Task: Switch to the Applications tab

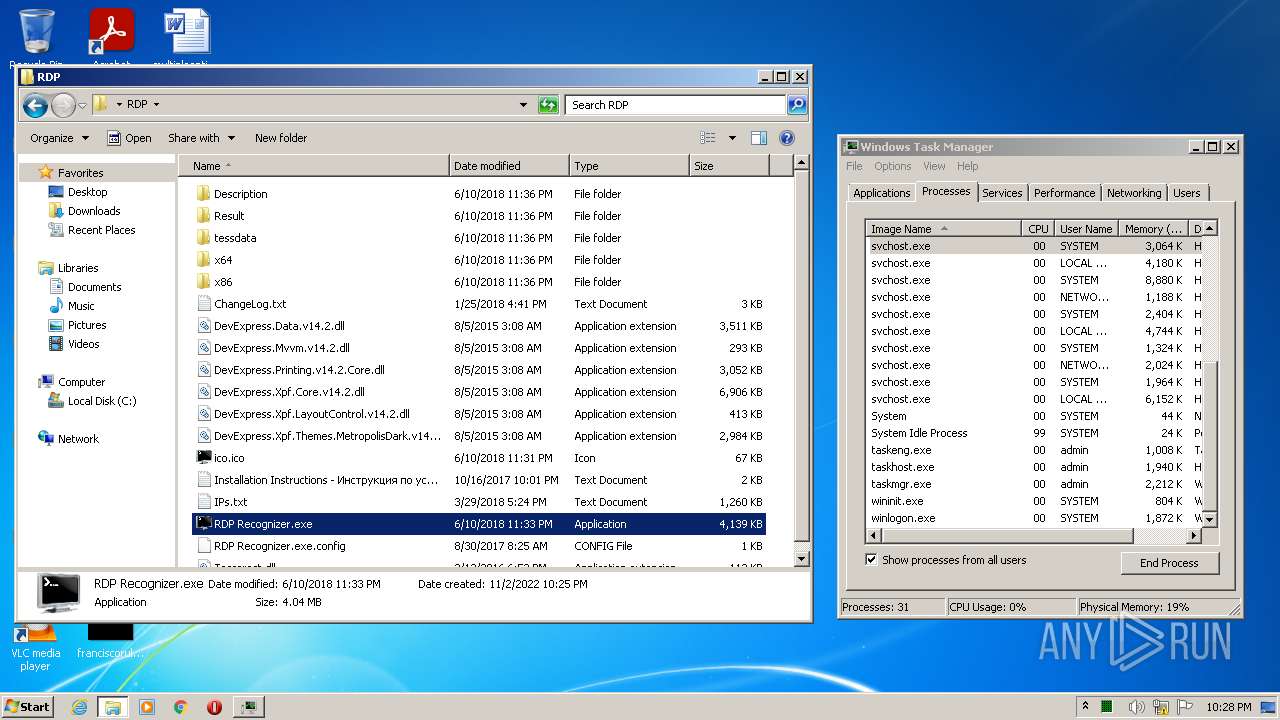Action: point(881,193)
